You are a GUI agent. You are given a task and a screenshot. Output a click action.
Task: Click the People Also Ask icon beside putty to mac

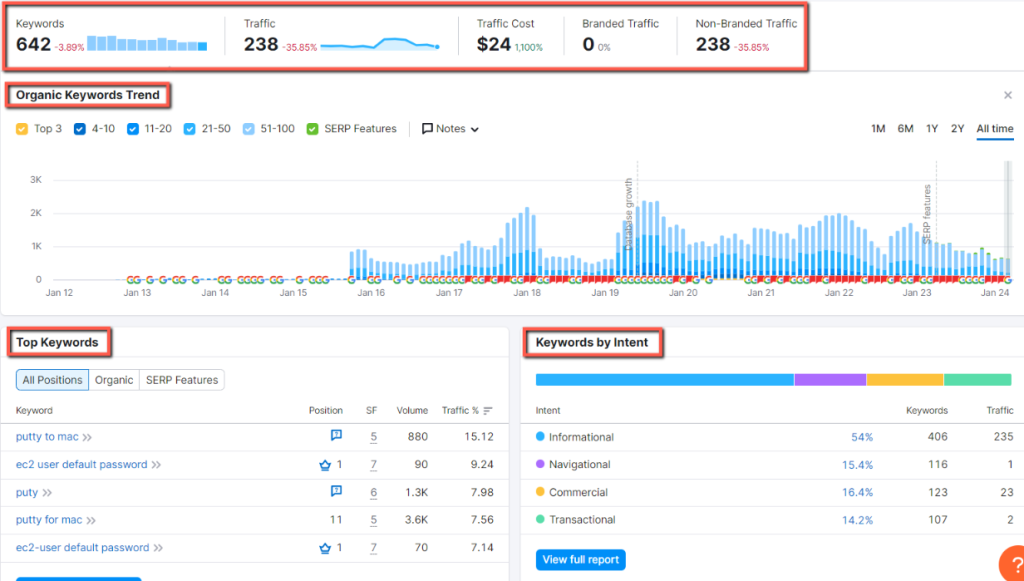tap(336, 436)
